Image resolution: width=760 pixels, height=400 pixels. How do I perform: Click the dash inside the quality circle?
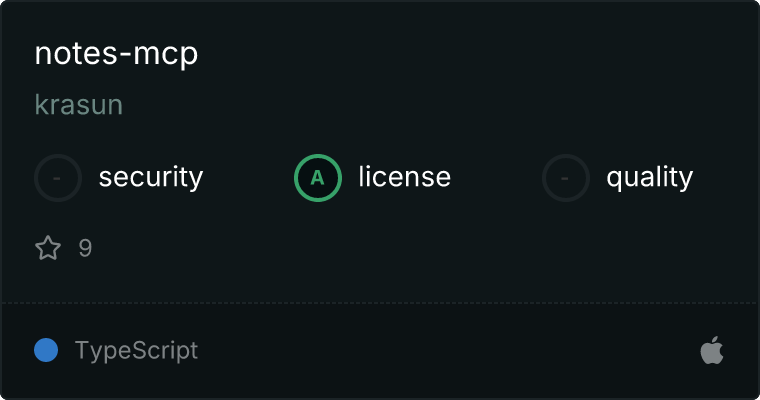click(564, 178)
